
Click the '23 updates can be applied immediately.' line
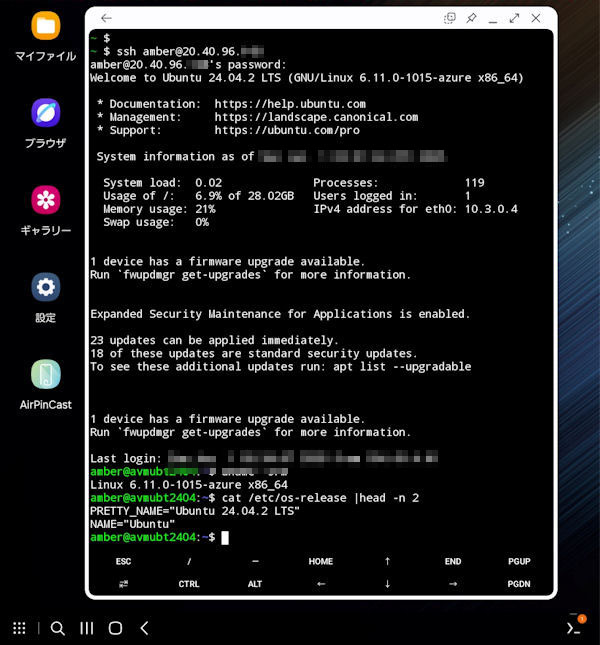coord(214,340)
